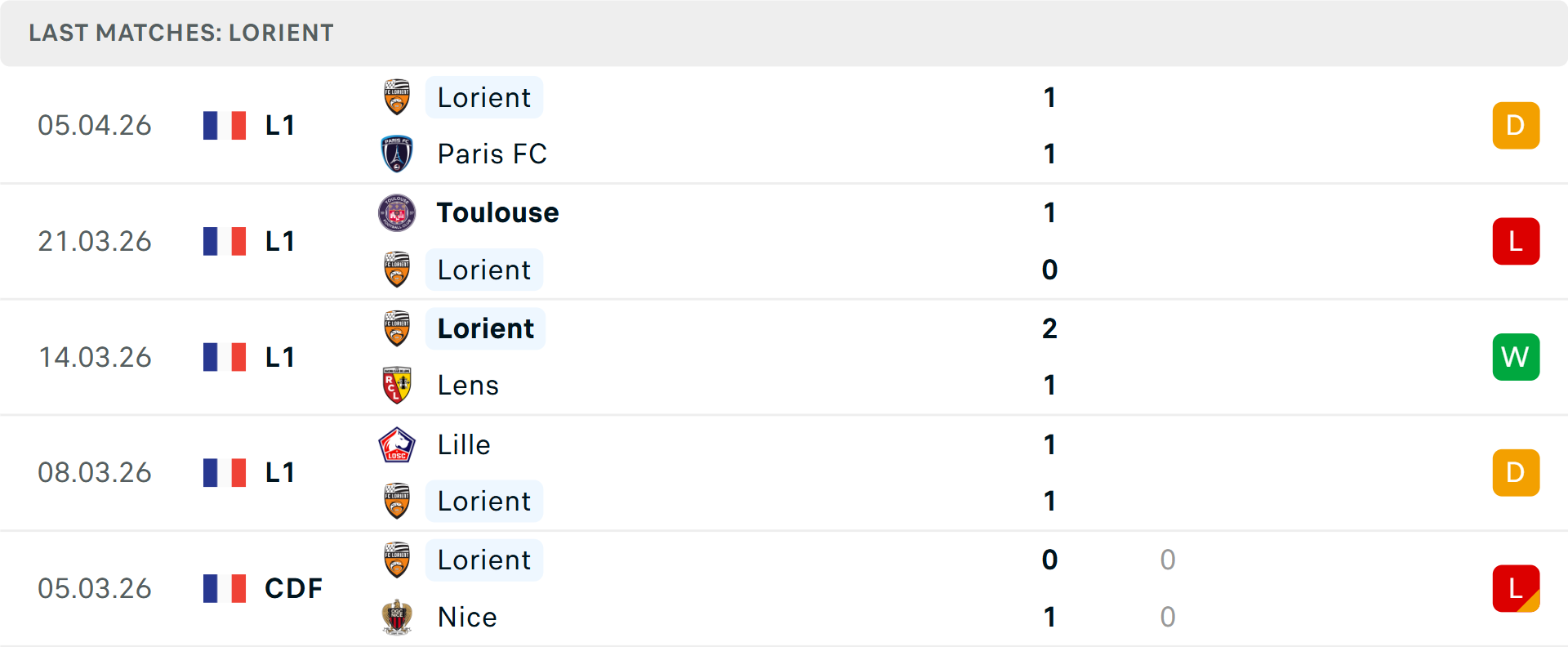The width and height of the screenshot is (1568, 647).
Task: Select the France flag on the 05.04.26 row
Action: 225,125
